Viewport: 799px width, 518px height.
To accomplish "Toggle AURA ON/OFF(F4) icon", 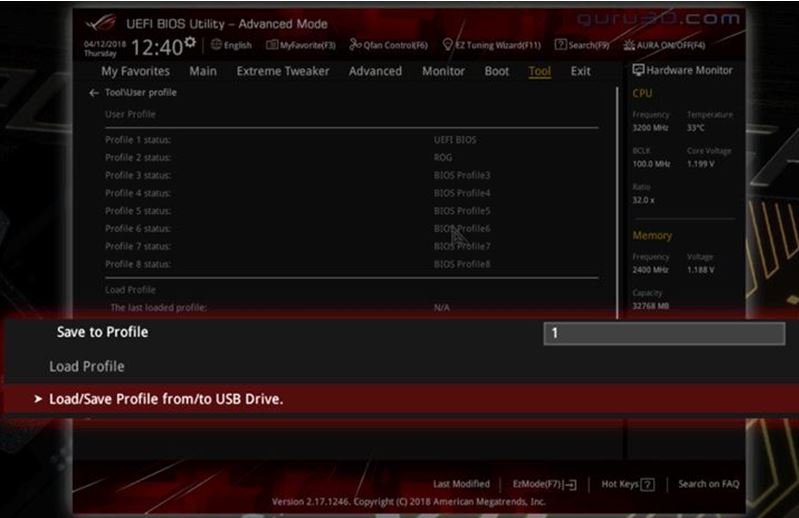I will pos(629,45).
